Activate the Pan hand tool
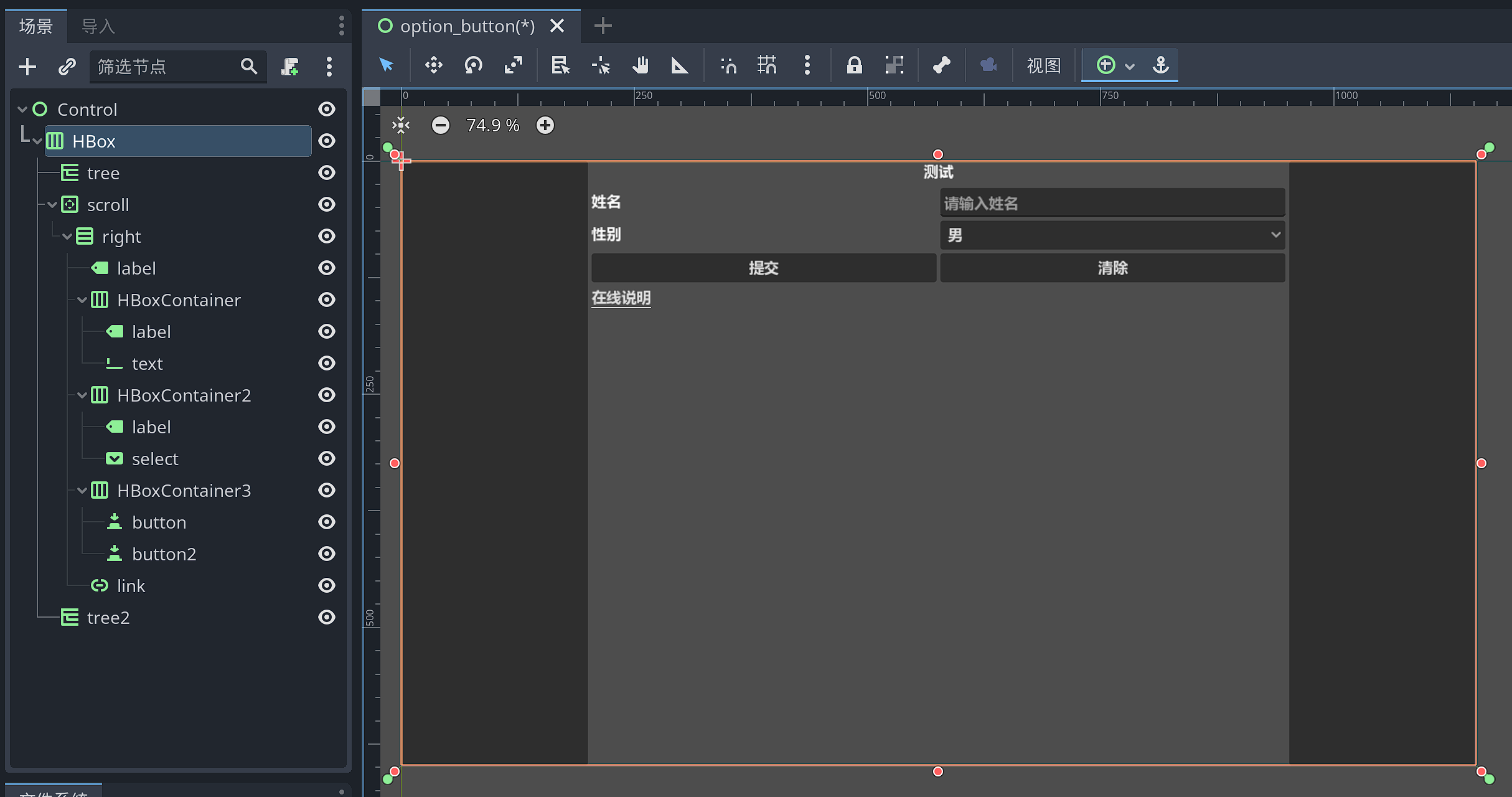 640,65
